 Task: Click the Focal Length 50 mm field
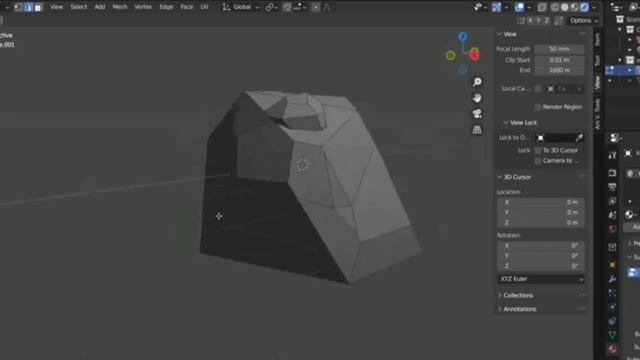(x=559, y=49)
